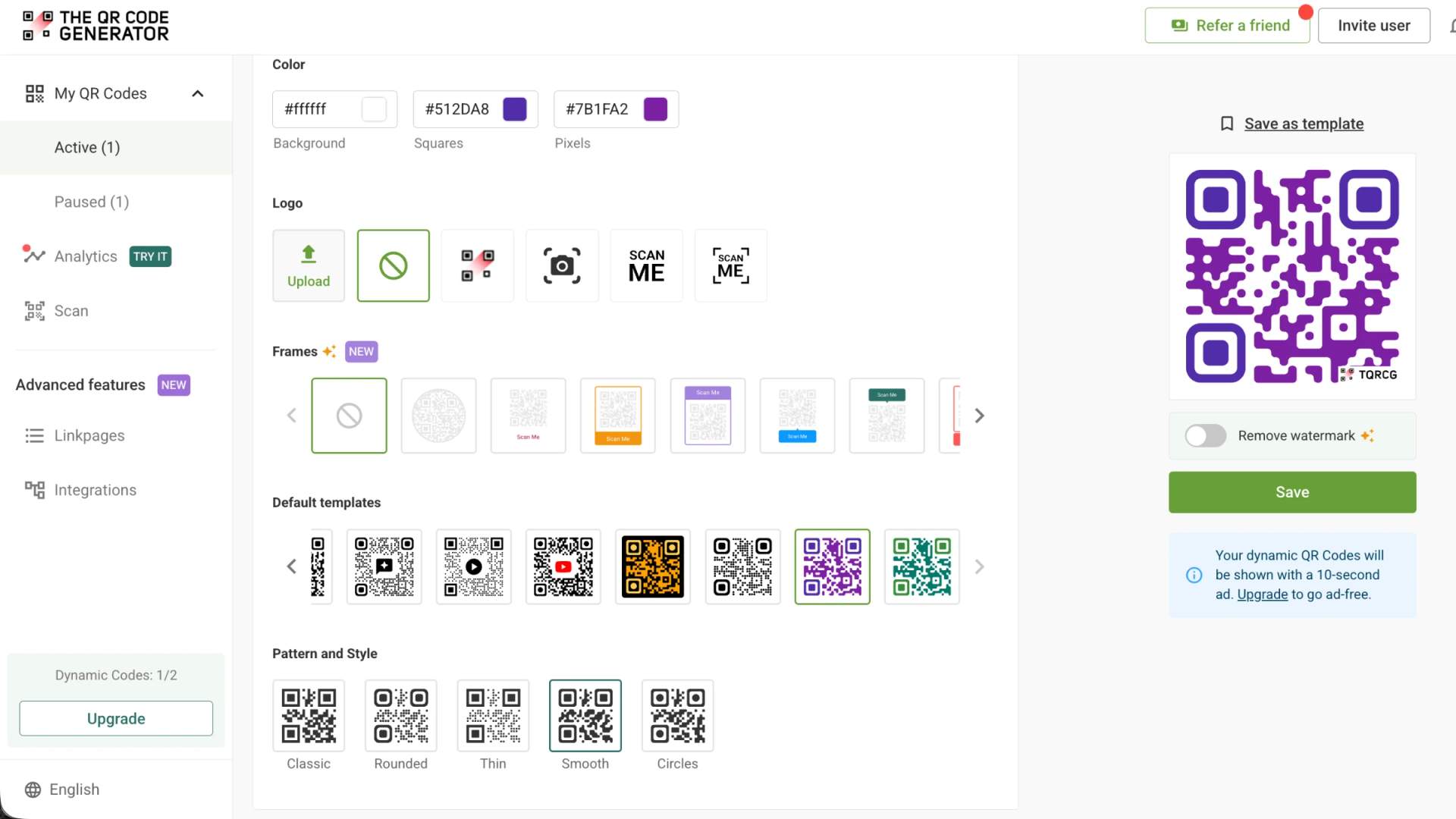Show next frames with right arrow
This screenshot has width=1456, height=819.
pos(980,416)
